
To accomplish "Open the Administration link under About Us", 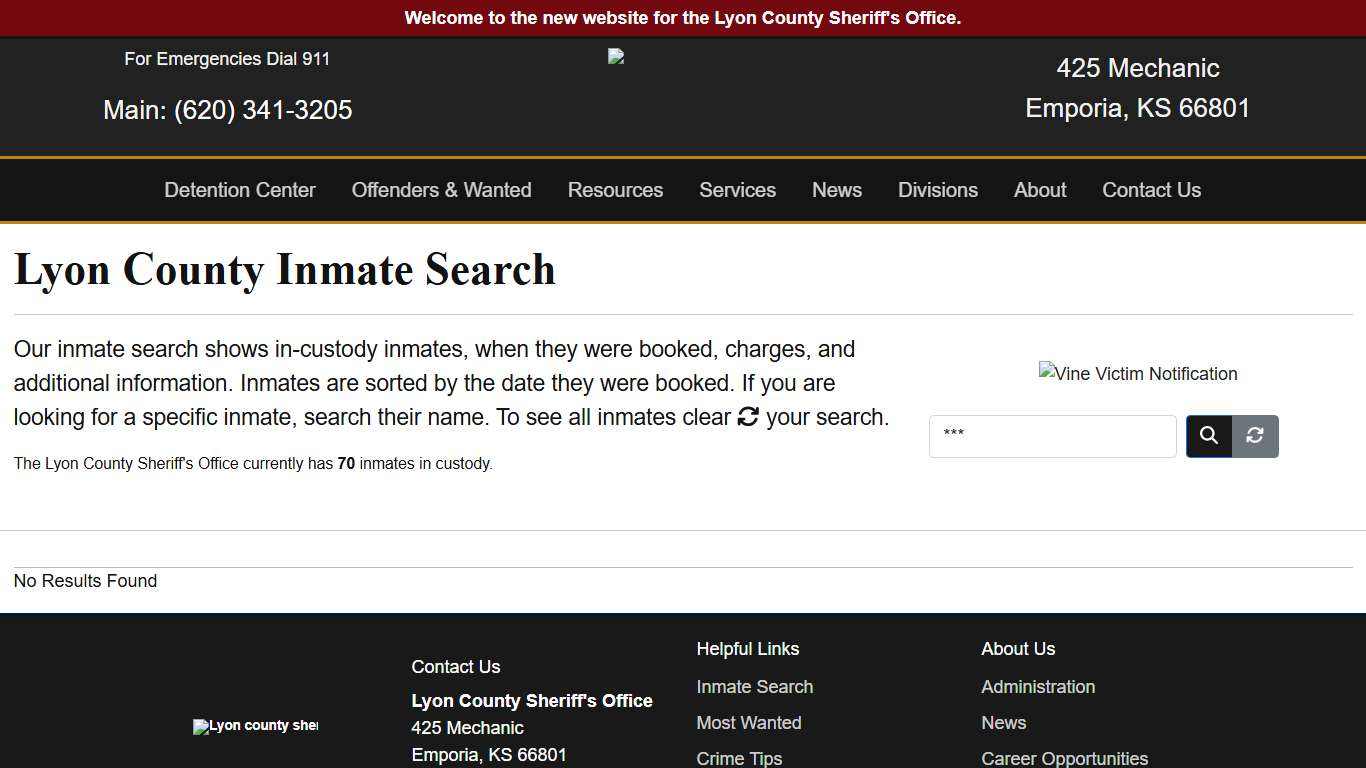I will (x=1038, y=687).
